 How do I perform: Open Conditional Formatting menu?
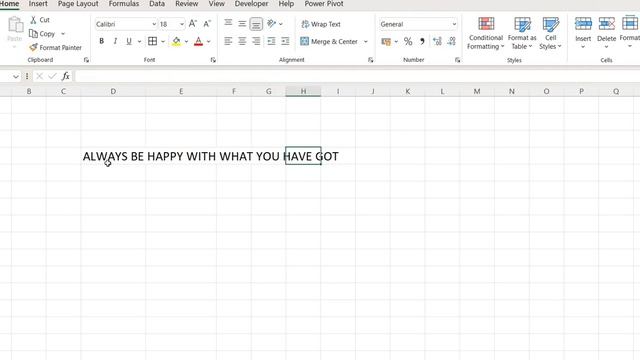[x=486, y=33]
